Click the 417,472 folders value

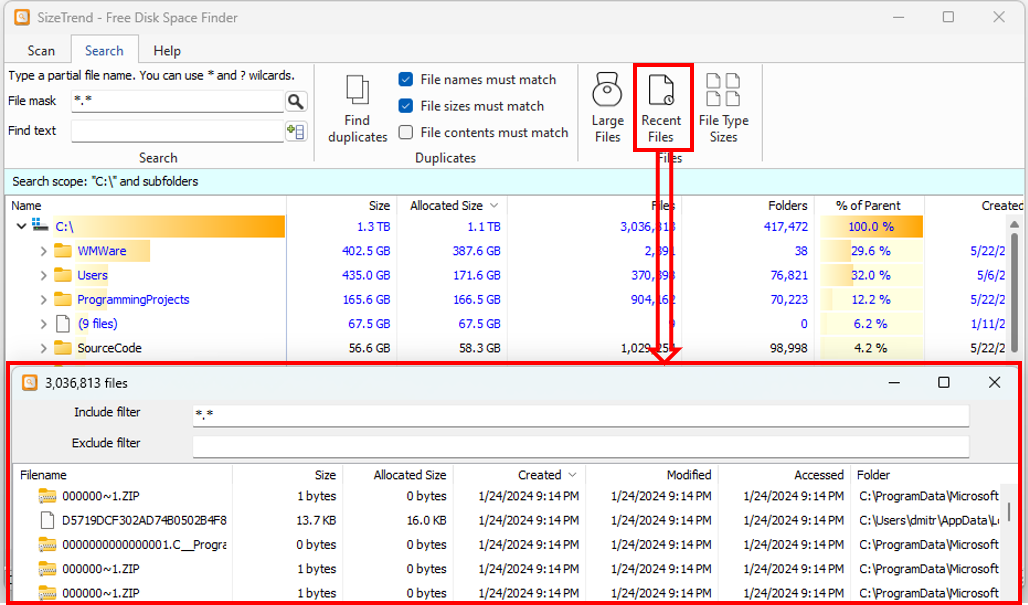click(x=783, y=227)
